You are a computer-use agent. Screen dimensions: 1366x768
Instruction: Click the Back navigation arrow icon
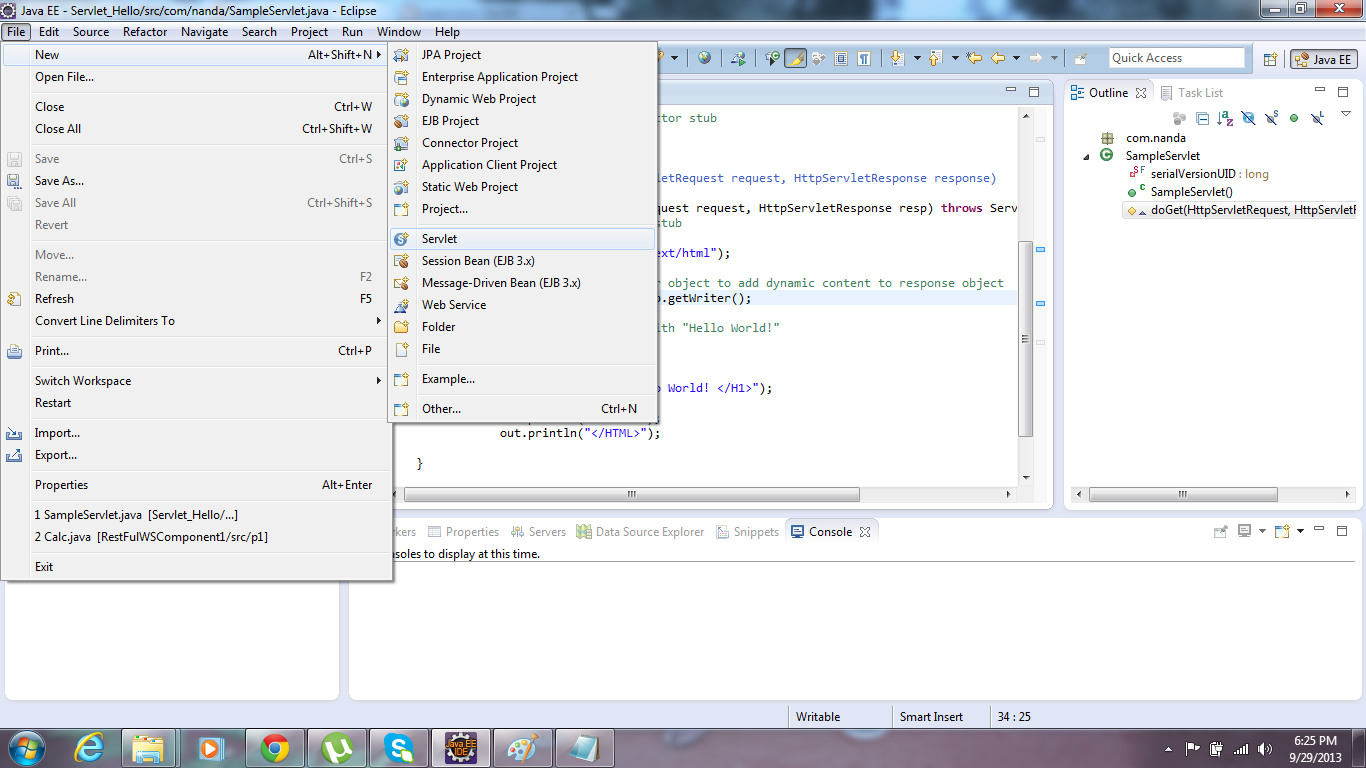[996, 57]
